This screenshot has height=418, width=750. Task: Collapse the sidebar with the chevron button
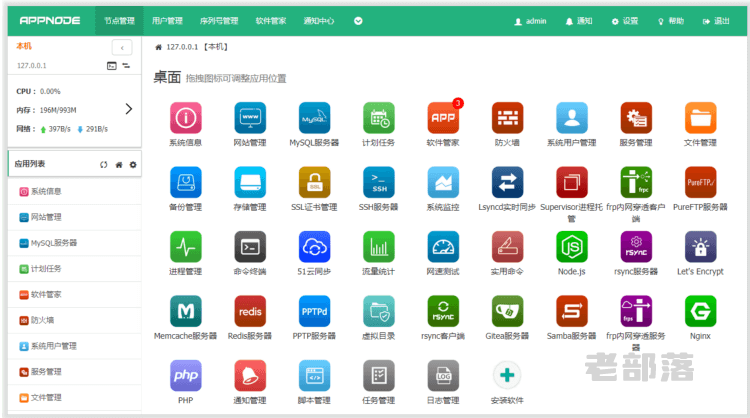pos(122,48)
